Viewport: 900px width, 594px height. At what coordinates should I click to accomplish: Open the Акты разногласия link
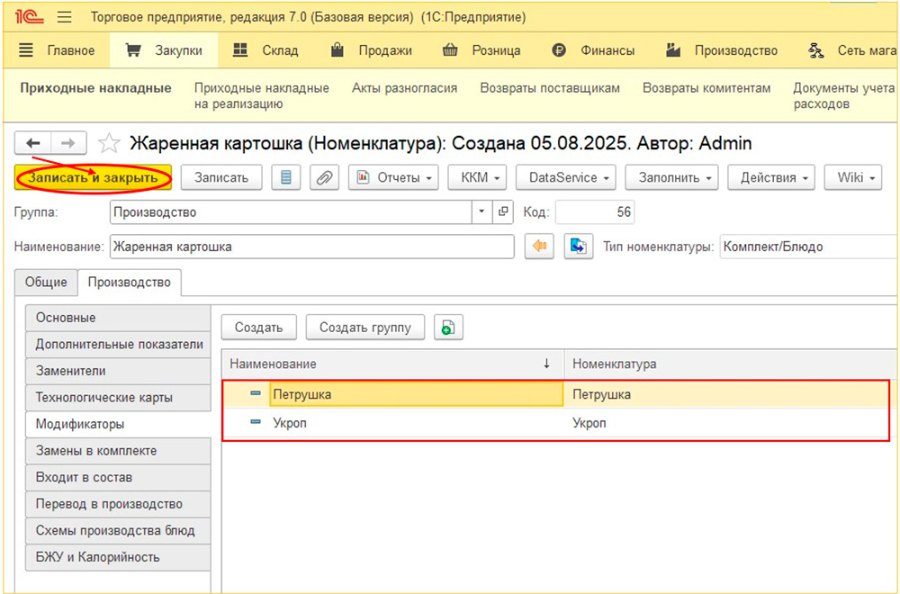(x=405, y=88)
